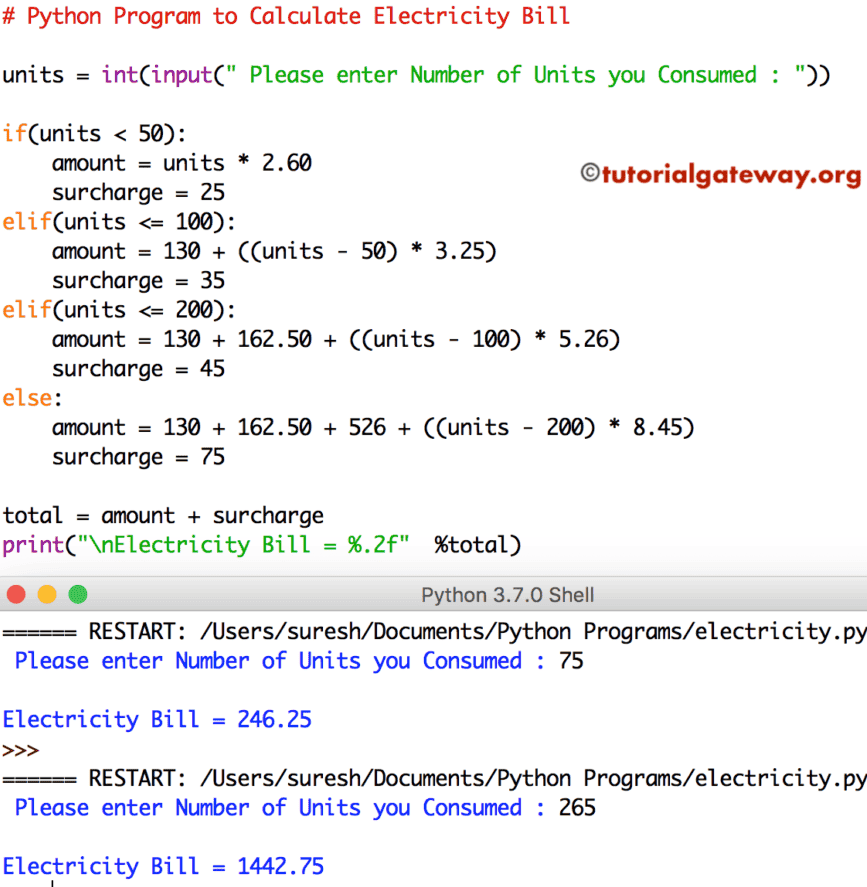The height and width of the screenshot is (887, 867).
Task: Expand the second RESTART banner line
Action: [x=430, y=778]
